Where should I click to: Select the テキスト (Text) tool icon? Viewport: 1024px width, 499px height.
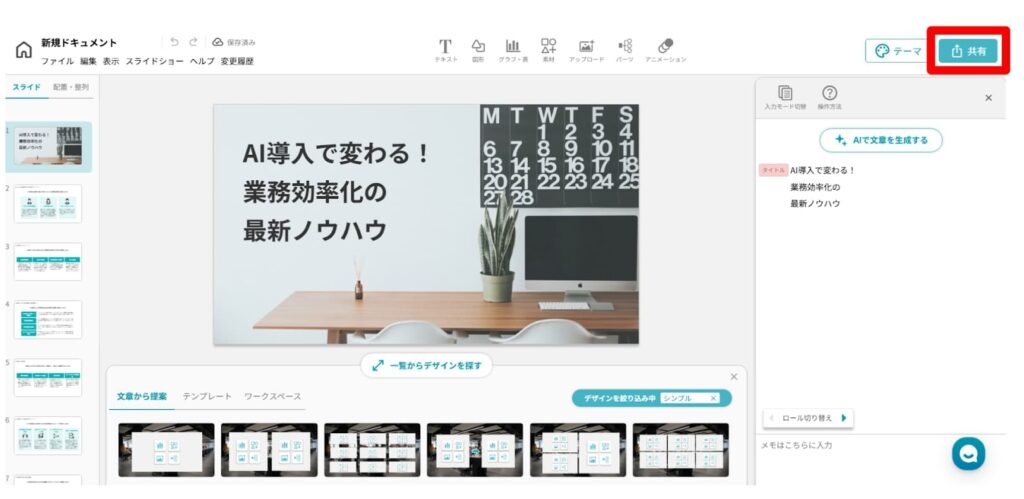click(445, 47)
